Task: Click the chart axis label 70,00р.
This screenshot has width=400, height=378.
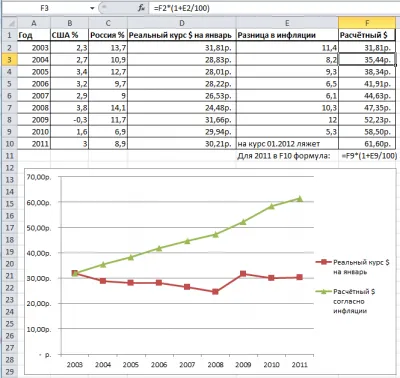Action: click(39, 177)
